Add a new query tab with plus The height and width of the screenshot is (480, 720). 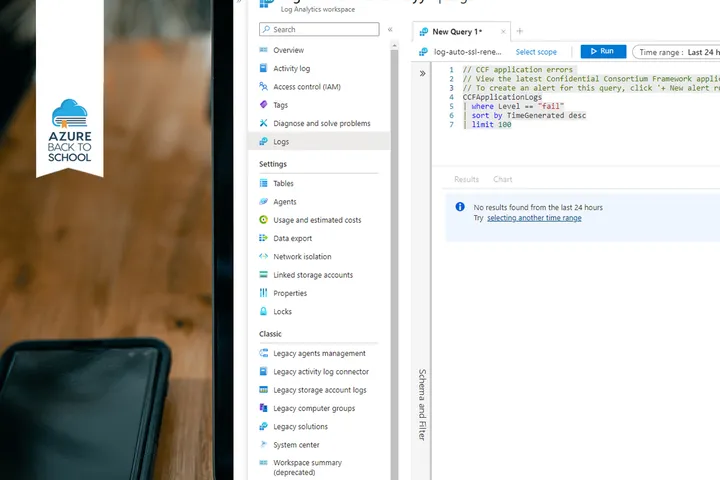coord(519,32)
